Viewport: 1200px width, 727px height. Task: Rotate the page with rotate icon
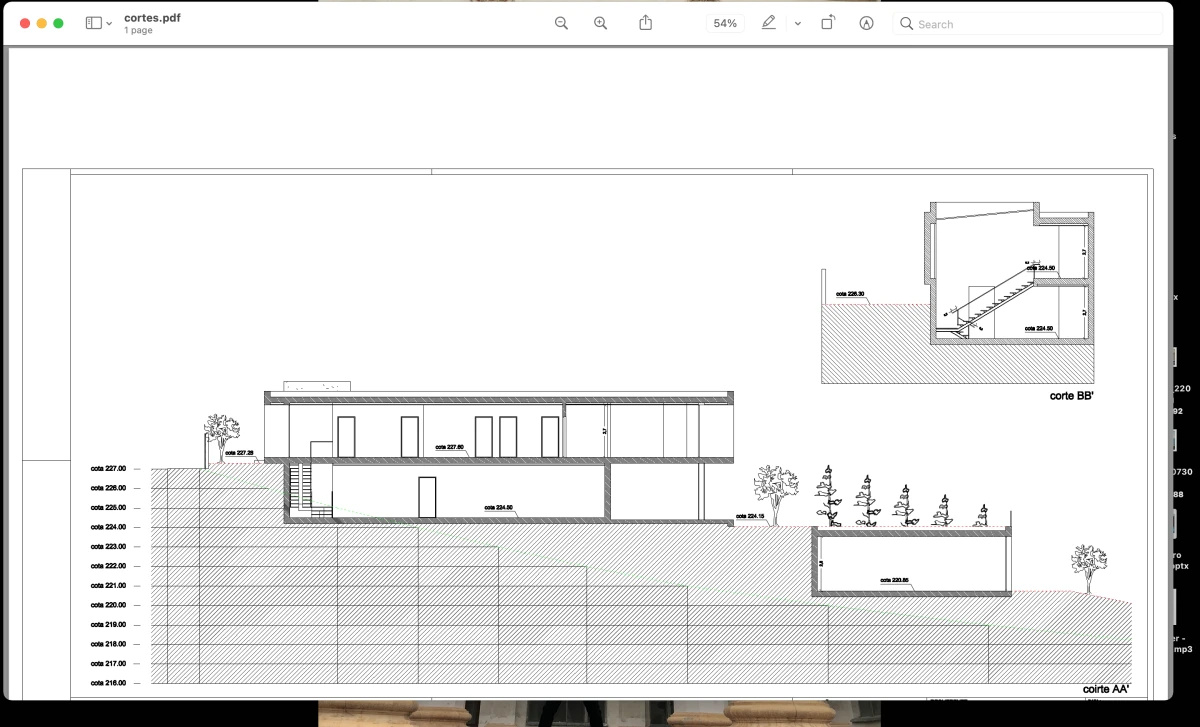point(828,23)
